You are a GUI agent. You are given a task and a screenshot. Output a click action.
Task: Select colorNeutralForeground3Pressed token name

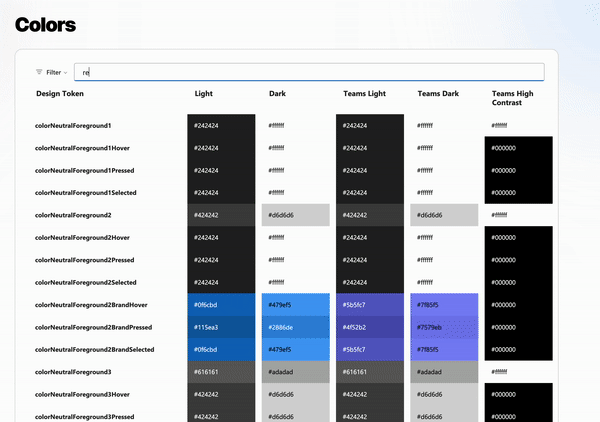point(85,417)
